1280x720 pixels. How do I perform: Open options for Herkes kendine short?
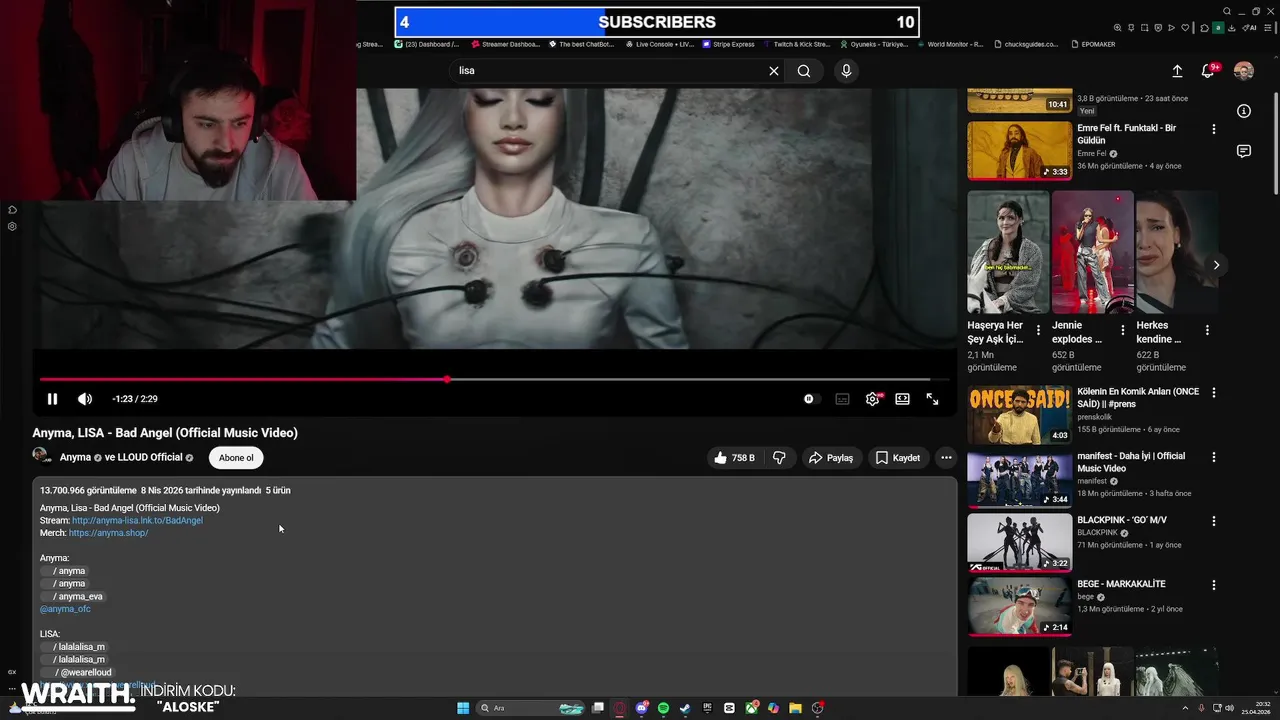pos(1207,330)
